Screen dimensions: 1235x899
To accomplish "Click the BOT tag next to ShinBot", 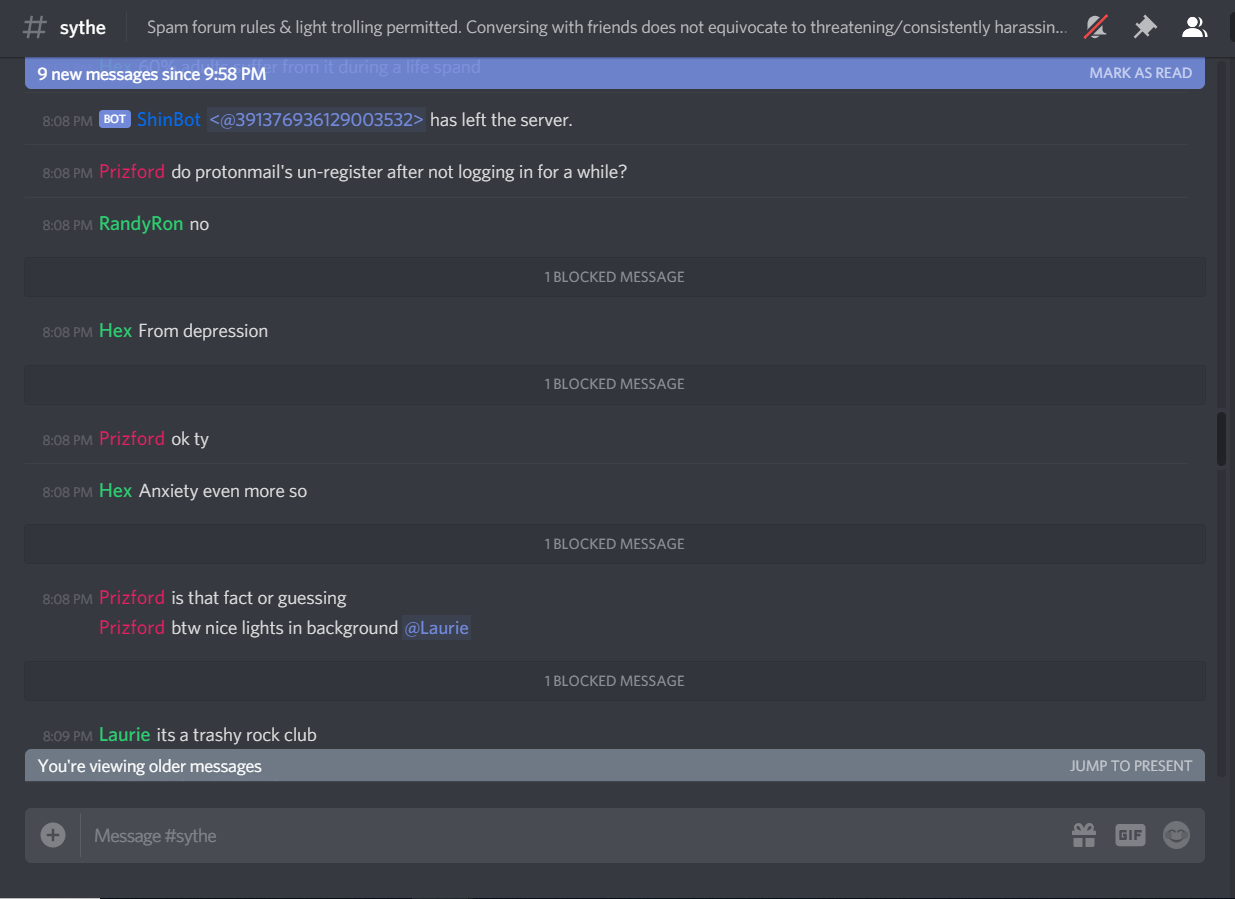I will click(115, 119).
